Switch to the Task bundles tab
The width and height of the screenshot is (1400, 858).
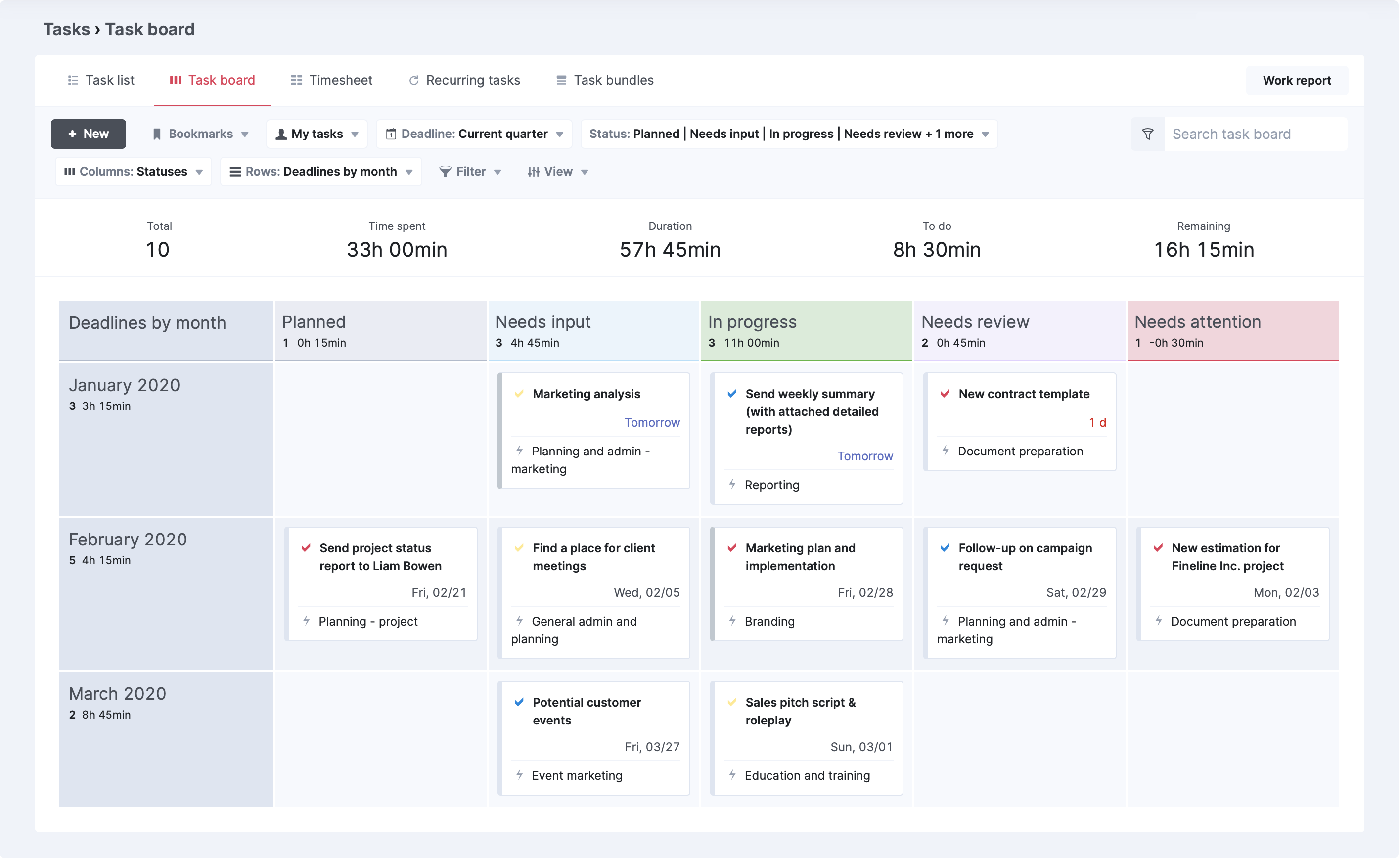tap(604, 80)
